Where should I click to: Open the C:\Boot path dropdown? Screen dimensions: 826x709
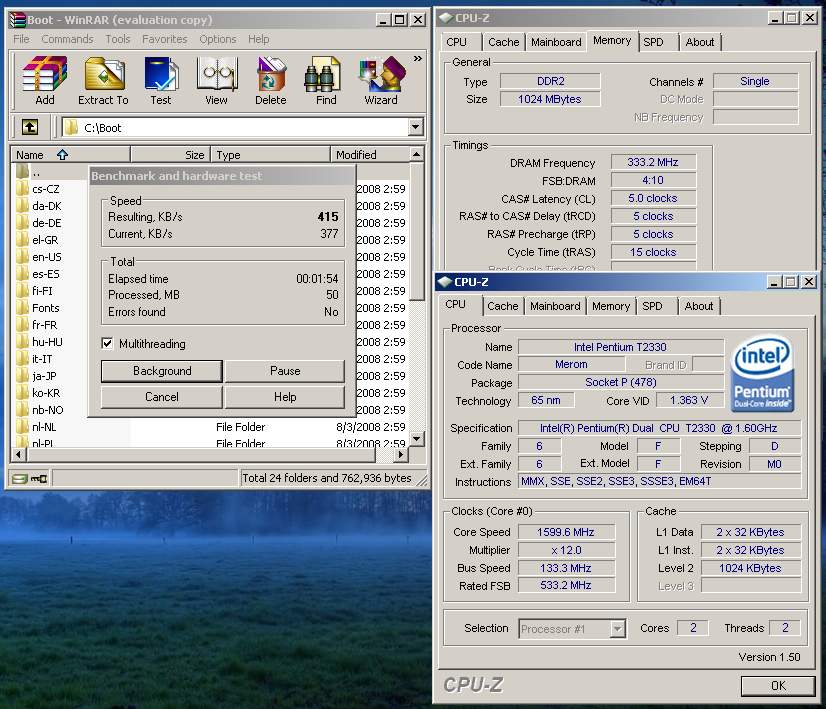416,127
